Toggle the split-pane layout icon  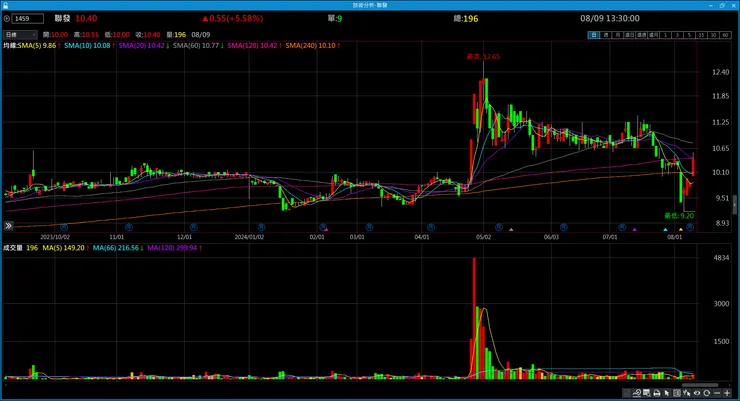pos(677,393)
